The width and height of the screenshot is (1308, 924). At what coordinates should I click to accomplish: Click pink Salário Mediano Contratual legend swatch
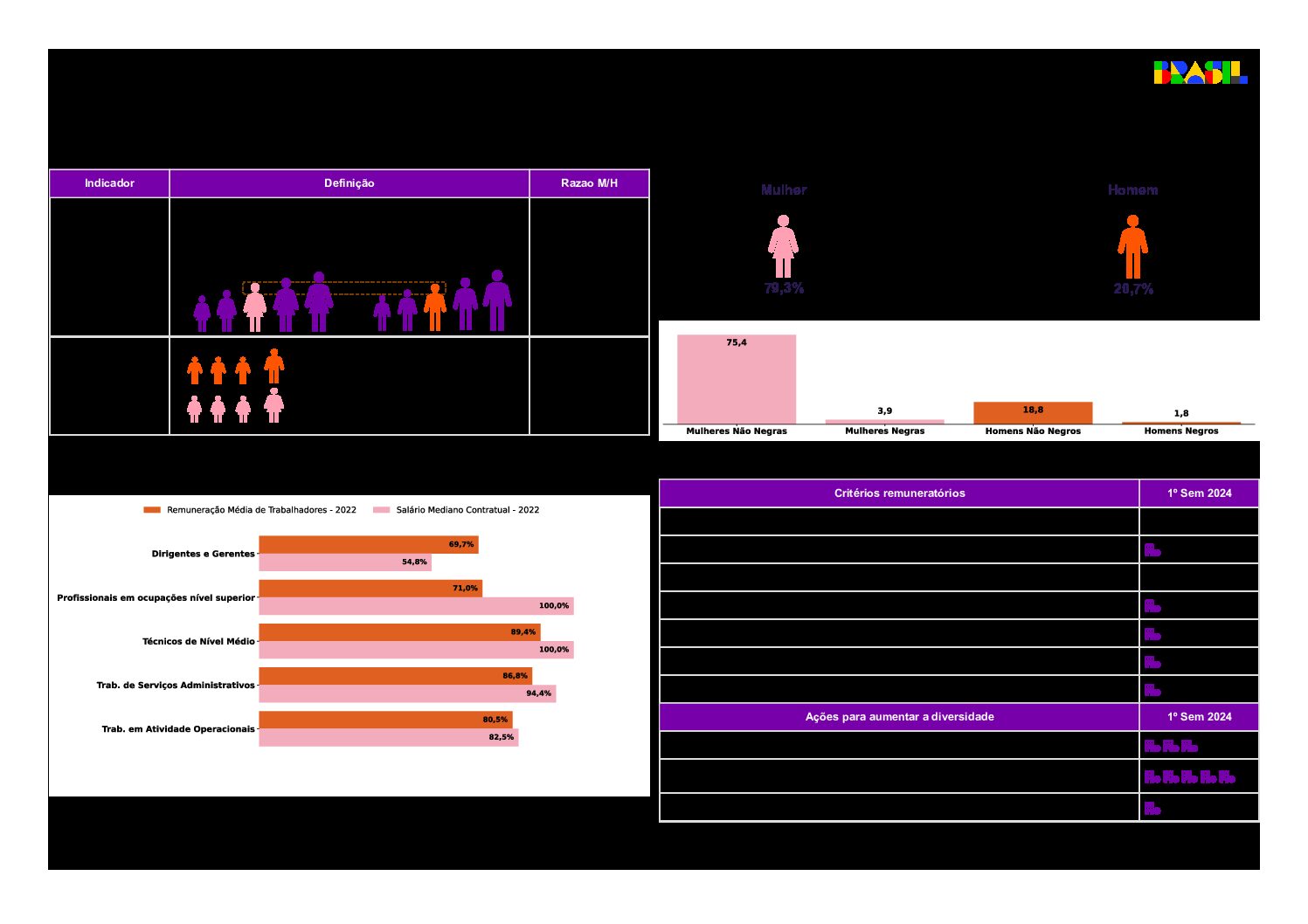click(x=381, y=510)
